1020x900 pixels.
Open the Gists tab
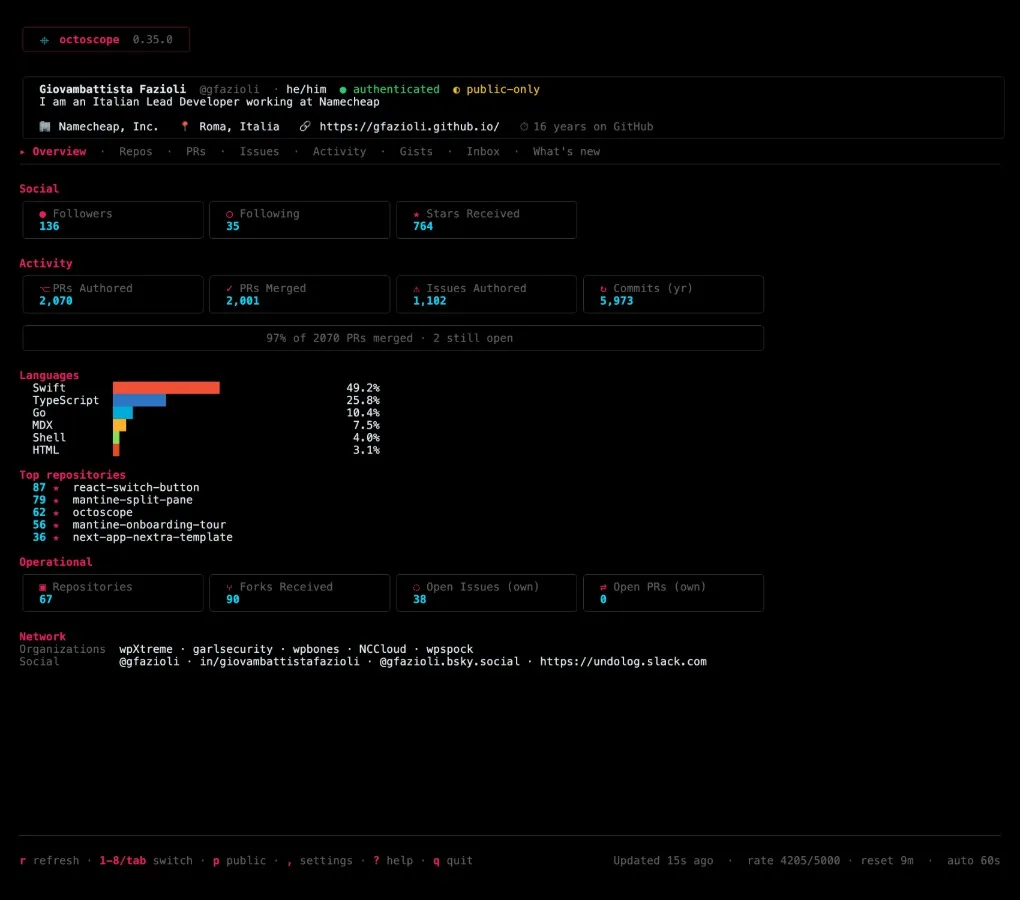point(416,152)
